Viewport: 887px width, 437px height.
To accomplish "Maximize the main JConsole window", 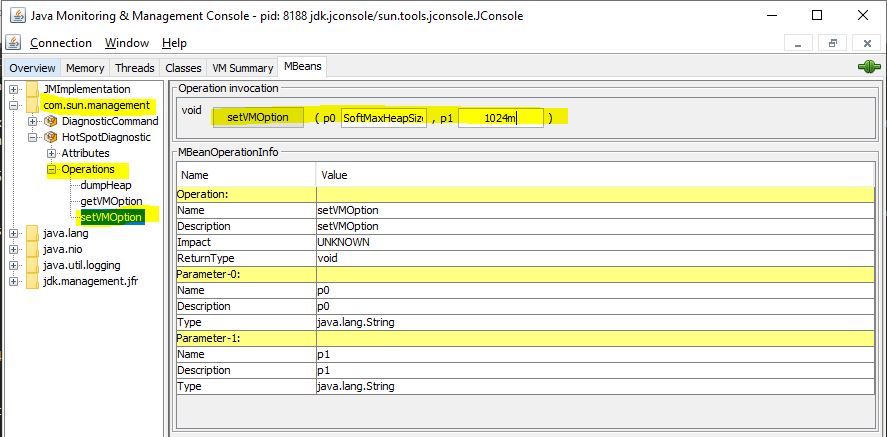I will (x=817, y=15).
